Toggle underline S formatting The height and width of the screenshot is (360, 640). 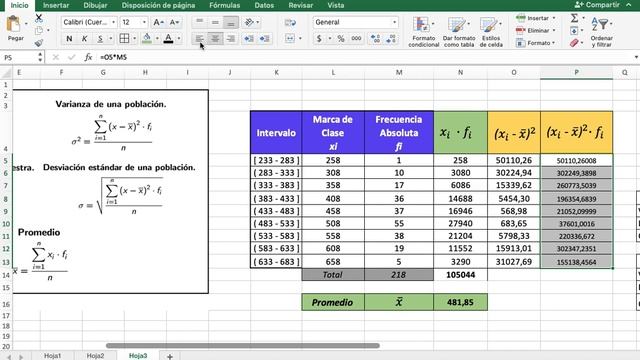tap(100, 39)
